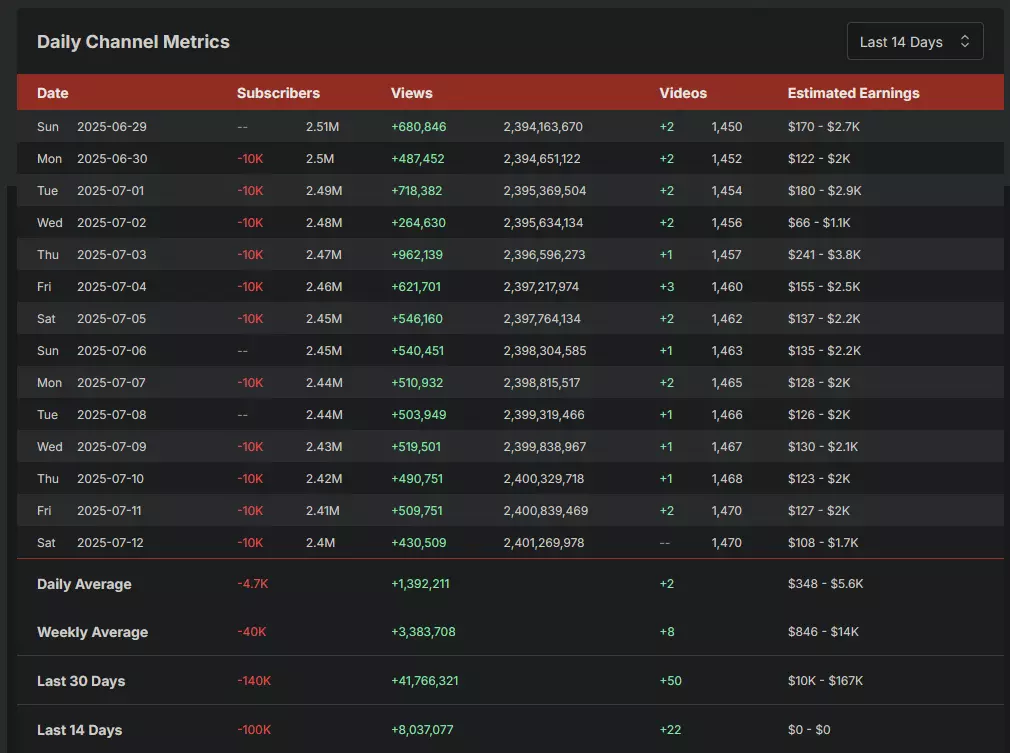Select date 2025-07-04
The width and height of the screenshot is (1010, 753).
tap(112, 287)
